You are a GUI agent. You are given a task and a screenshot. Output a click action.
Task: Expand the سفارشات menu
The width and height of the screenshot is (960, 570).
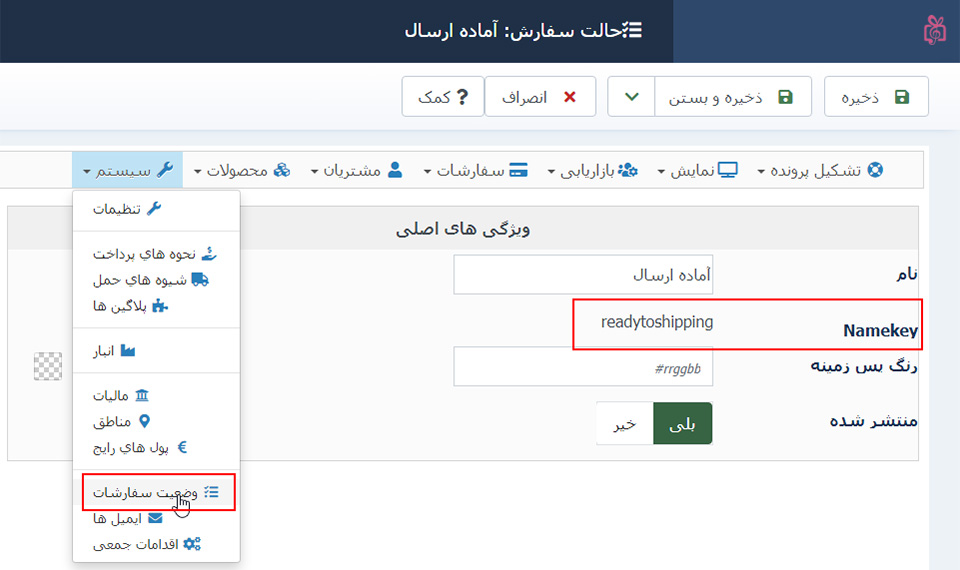coord(476,170)
